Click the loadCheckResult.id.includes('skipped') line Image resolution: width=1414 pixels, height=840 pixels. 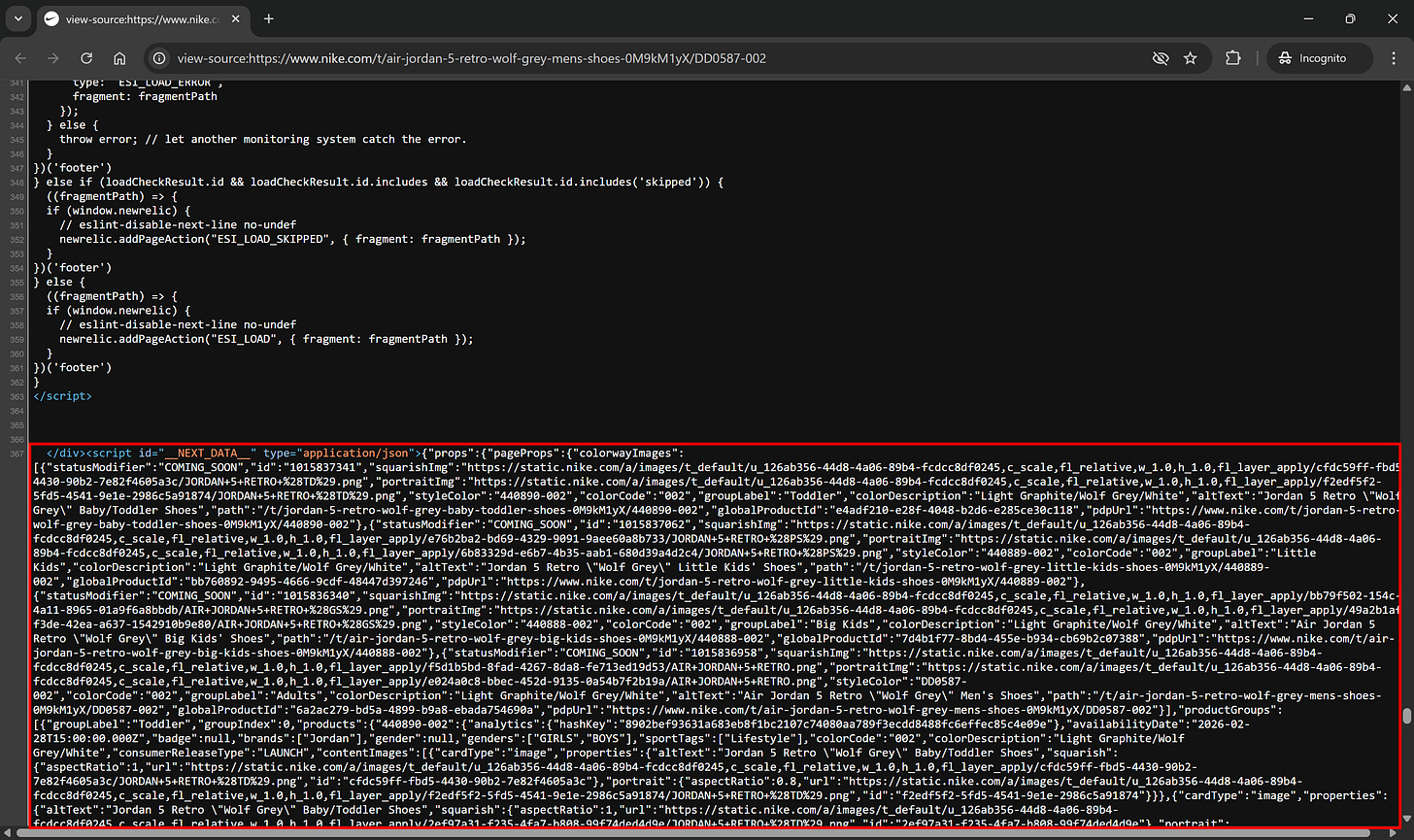click(379, 182)
